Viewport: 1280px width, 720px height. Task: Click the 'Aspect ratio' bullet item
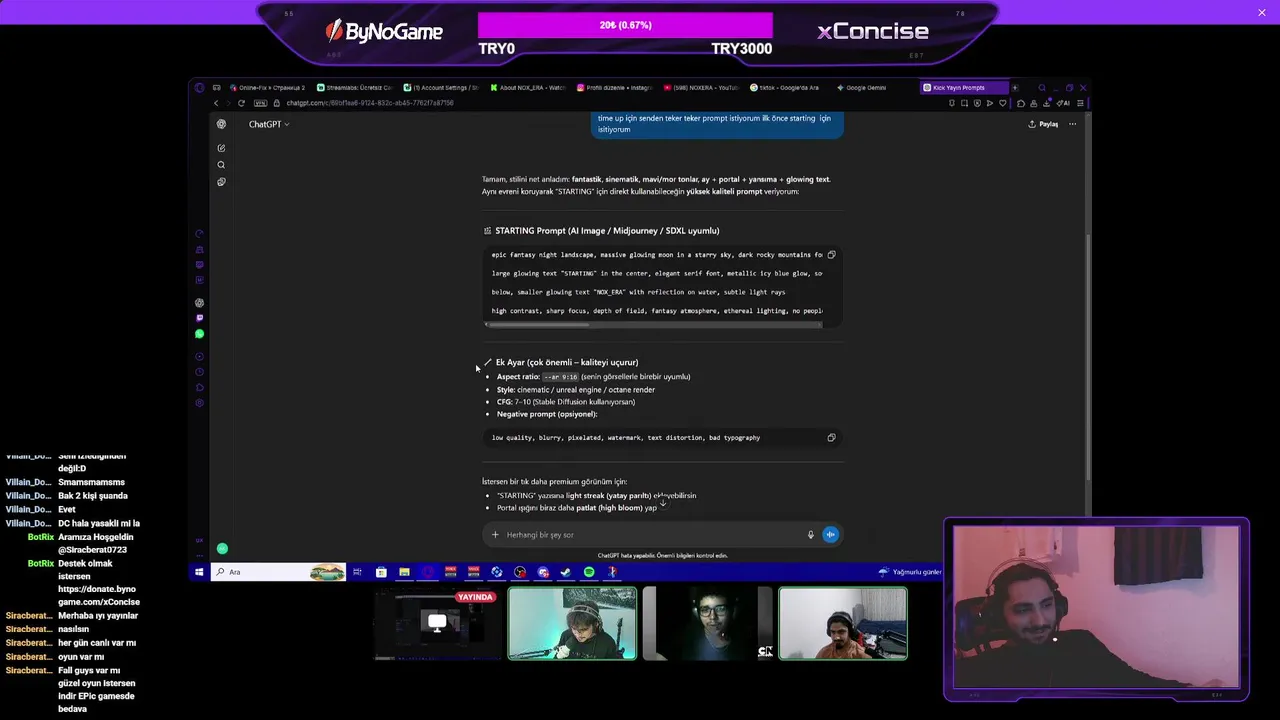point(594,377)
